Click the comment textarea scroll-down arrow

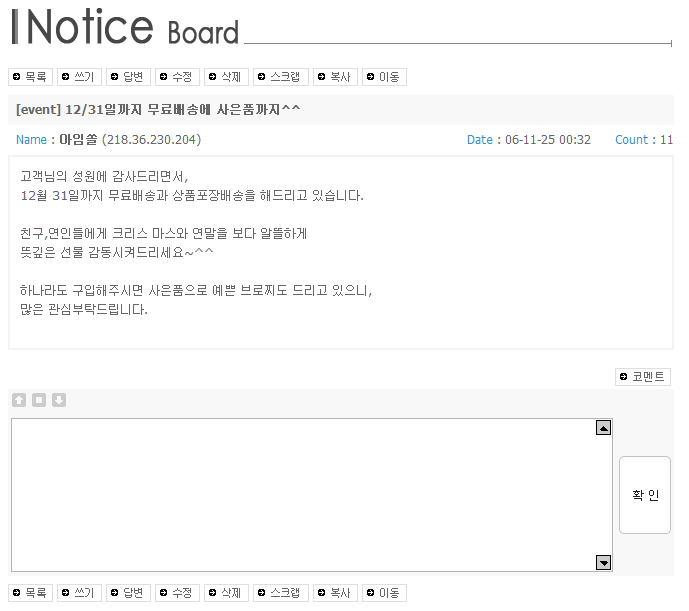coord(603,562)
